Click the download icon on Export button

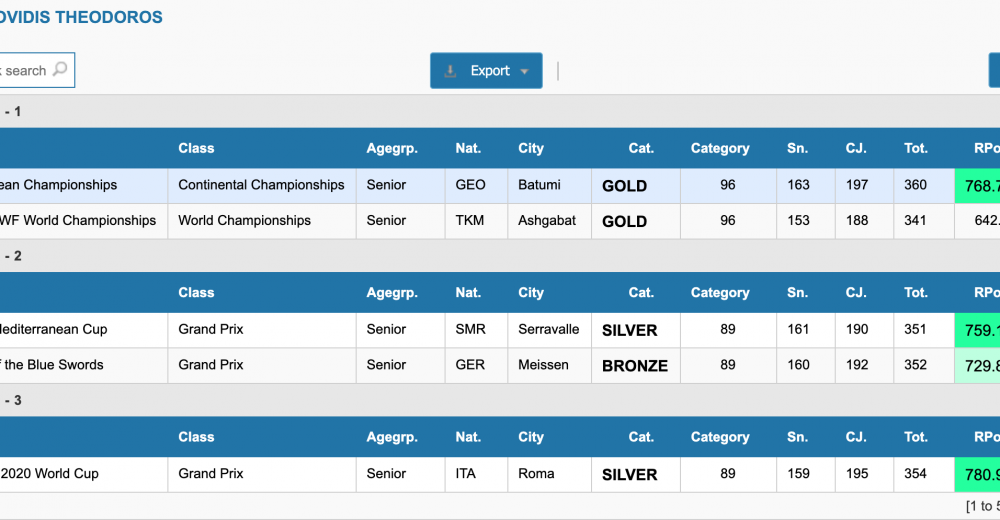451,71
